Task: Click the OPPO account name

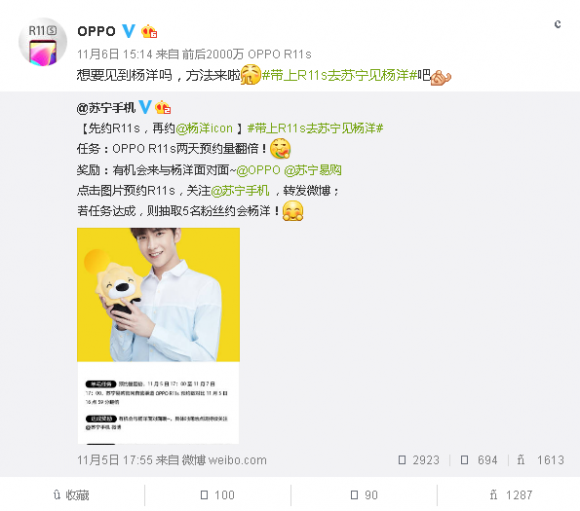Action: tap(97, 31)
